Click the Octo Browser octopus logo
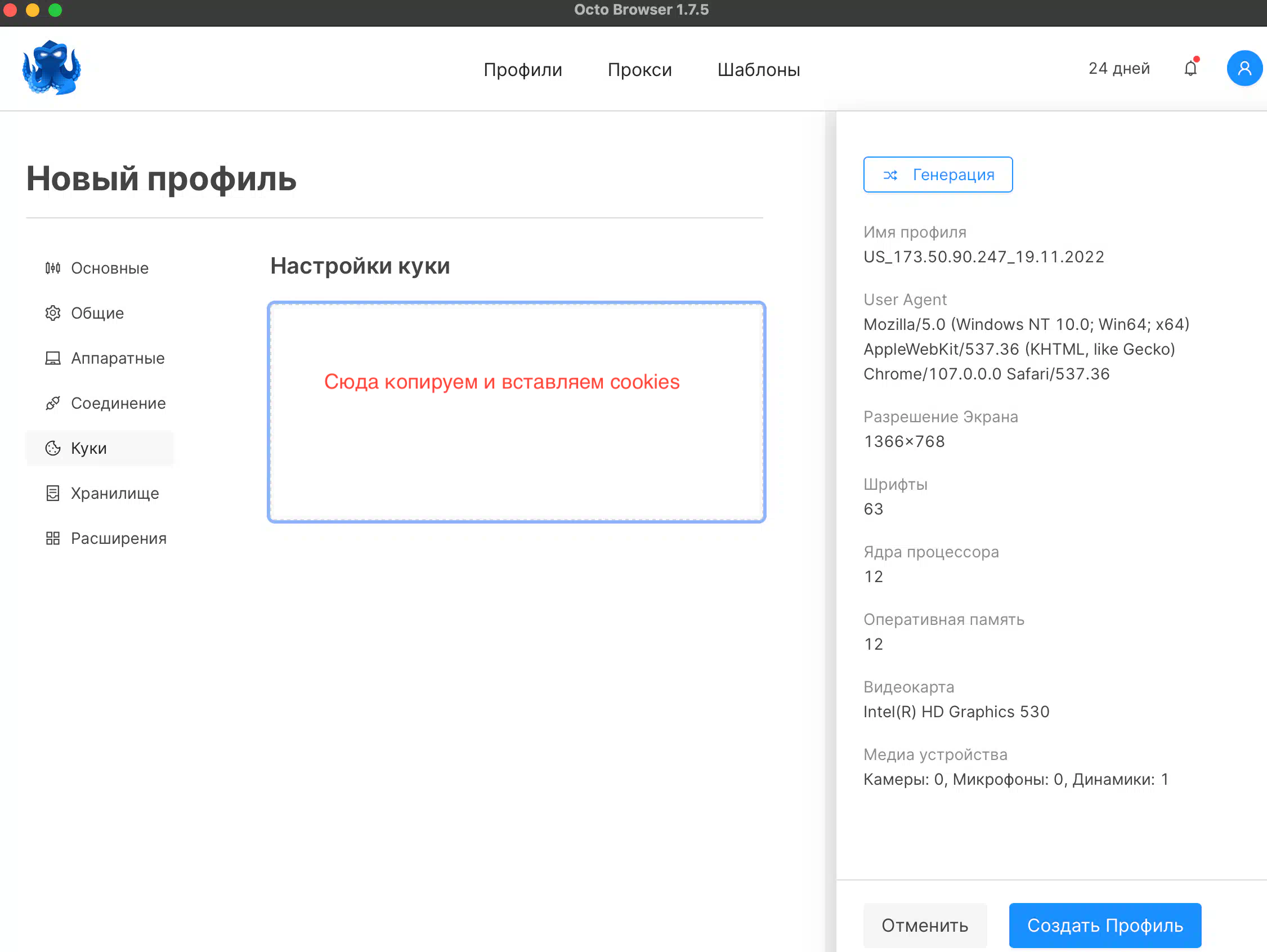 [x=52, y=68]
